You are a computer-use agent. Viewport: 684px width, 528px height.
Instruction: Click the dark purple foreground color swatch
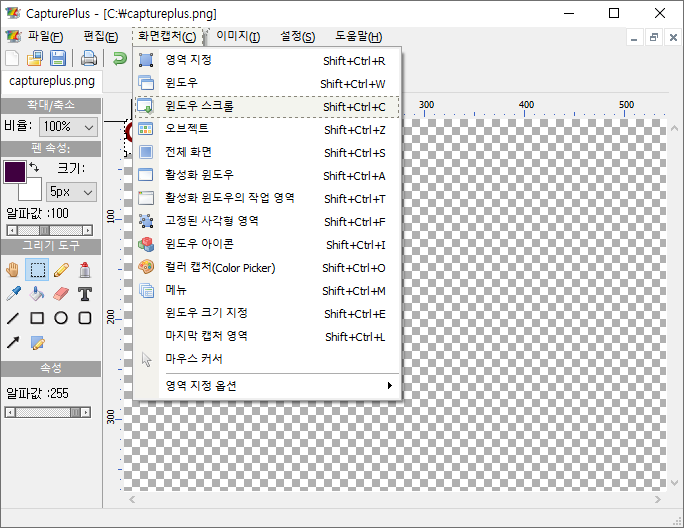(x=14, y=171)
